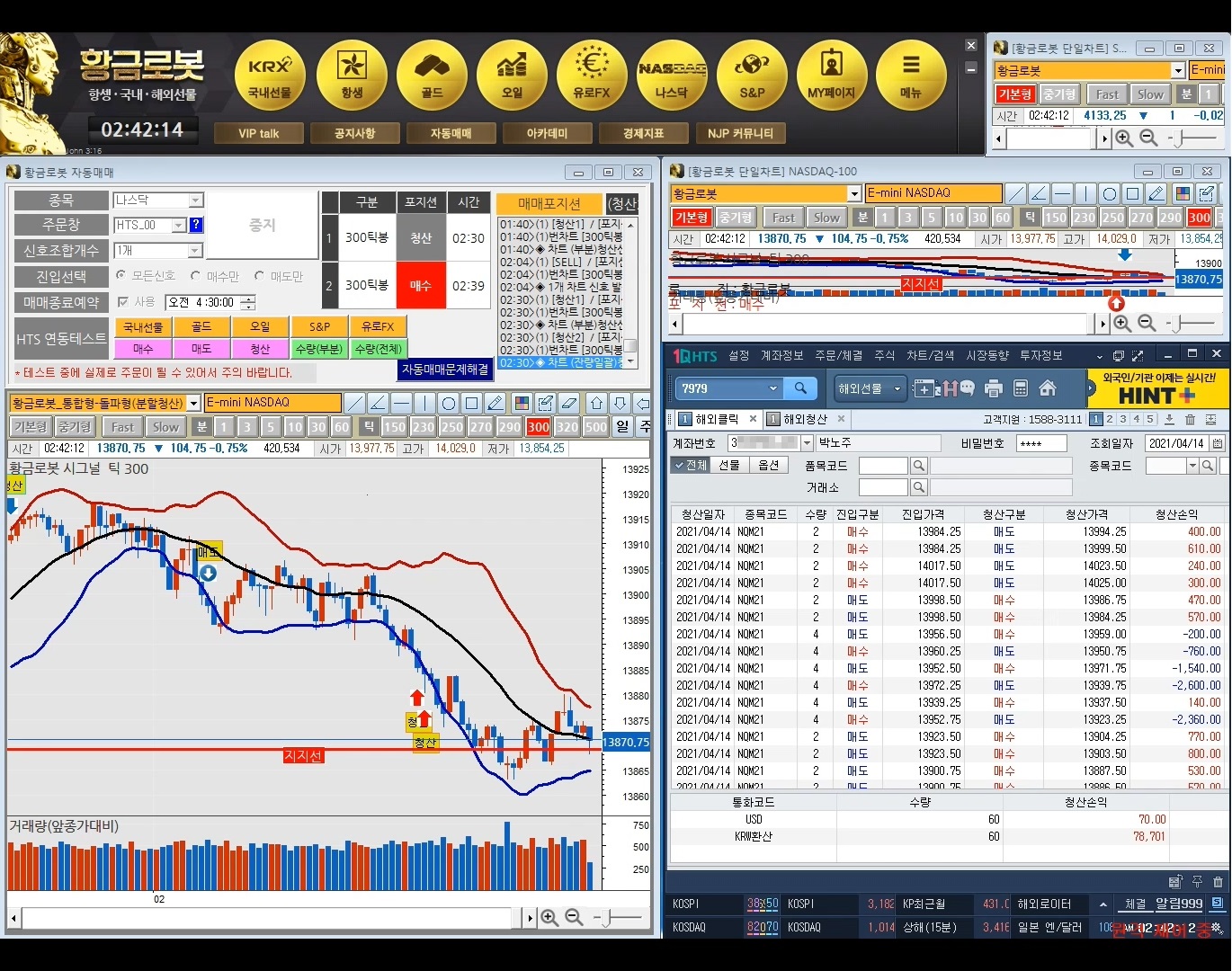Screen dimensions: 1232x971
Task: Open 설정 menu in 1Q HTS
Action: pos(739,356)
